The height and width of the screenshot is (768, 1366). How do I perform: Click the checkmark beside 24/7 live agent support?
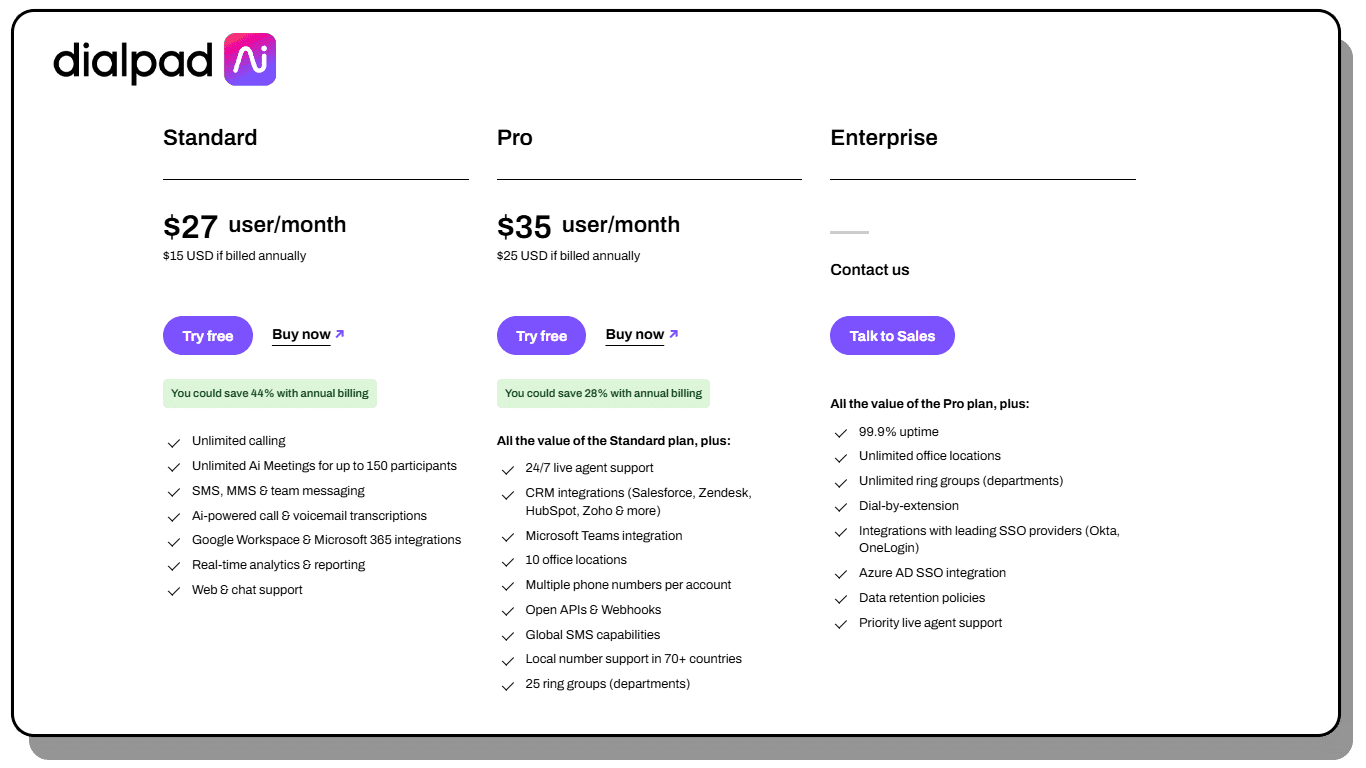(508, 469)
